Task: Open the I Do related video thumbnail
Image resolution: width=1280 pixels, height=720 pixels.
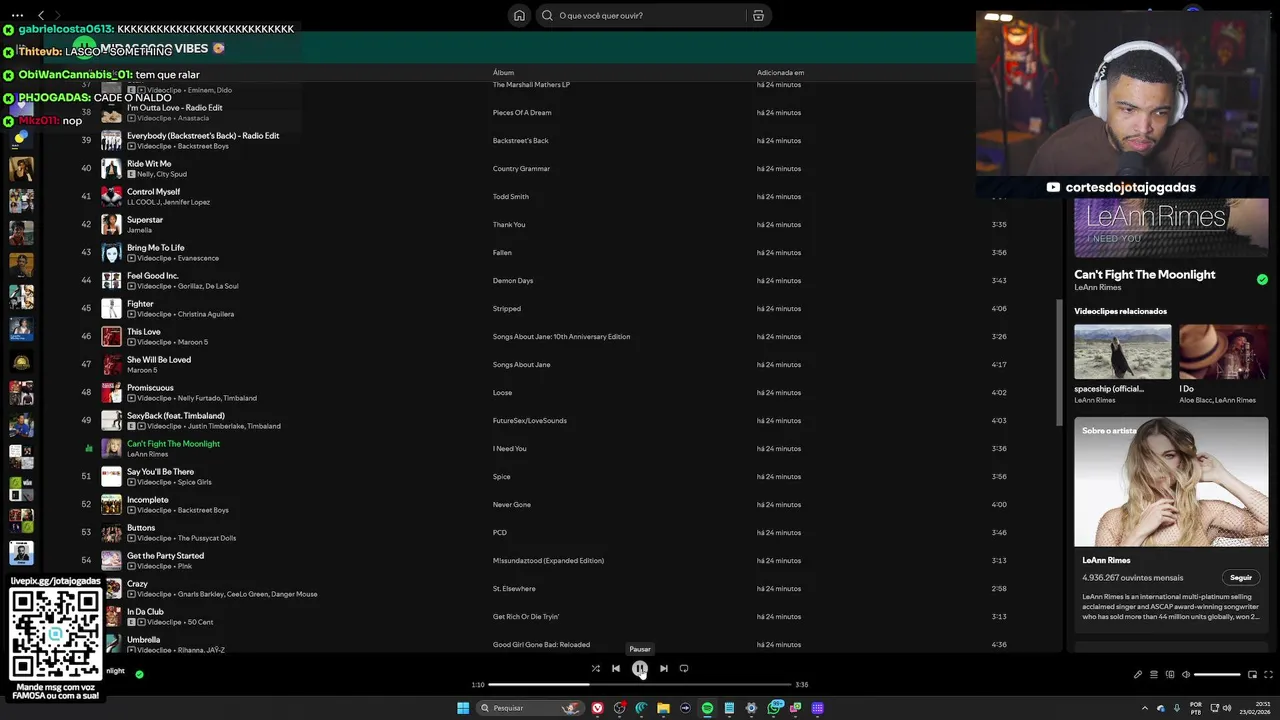Action: click(x=1224, y=351)
